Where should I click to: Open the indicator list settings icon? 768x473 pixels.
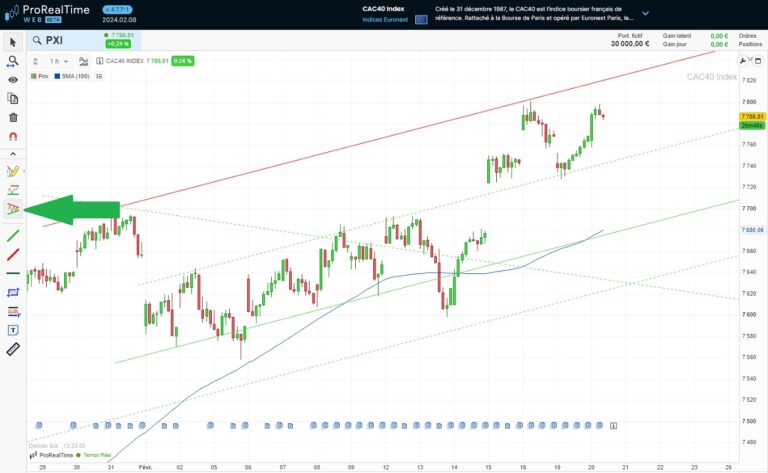99,76
